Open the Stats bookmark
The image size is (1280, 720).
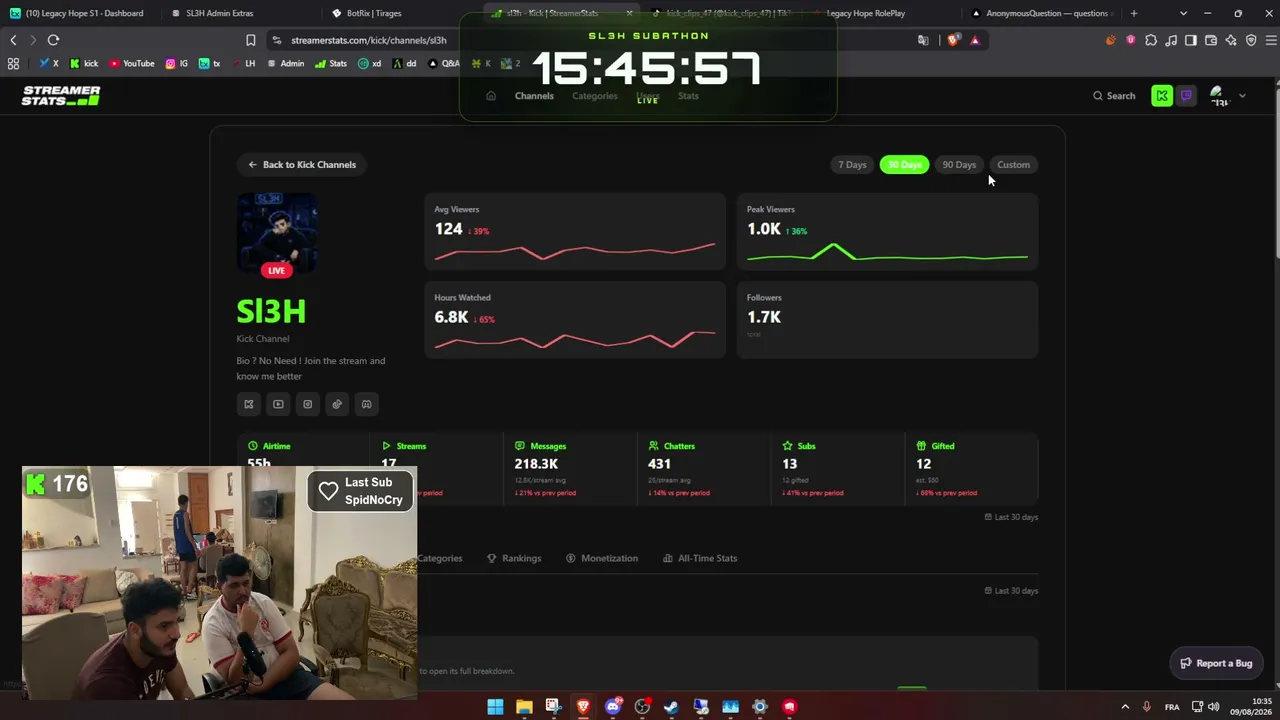(x=331, y=63)
